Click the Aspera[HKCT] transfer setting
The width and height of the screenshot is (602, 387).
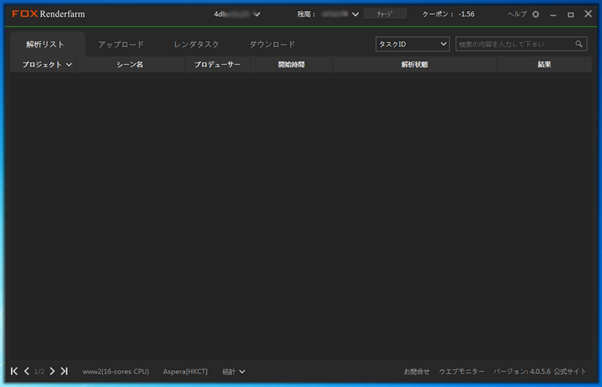click(185, 371)
